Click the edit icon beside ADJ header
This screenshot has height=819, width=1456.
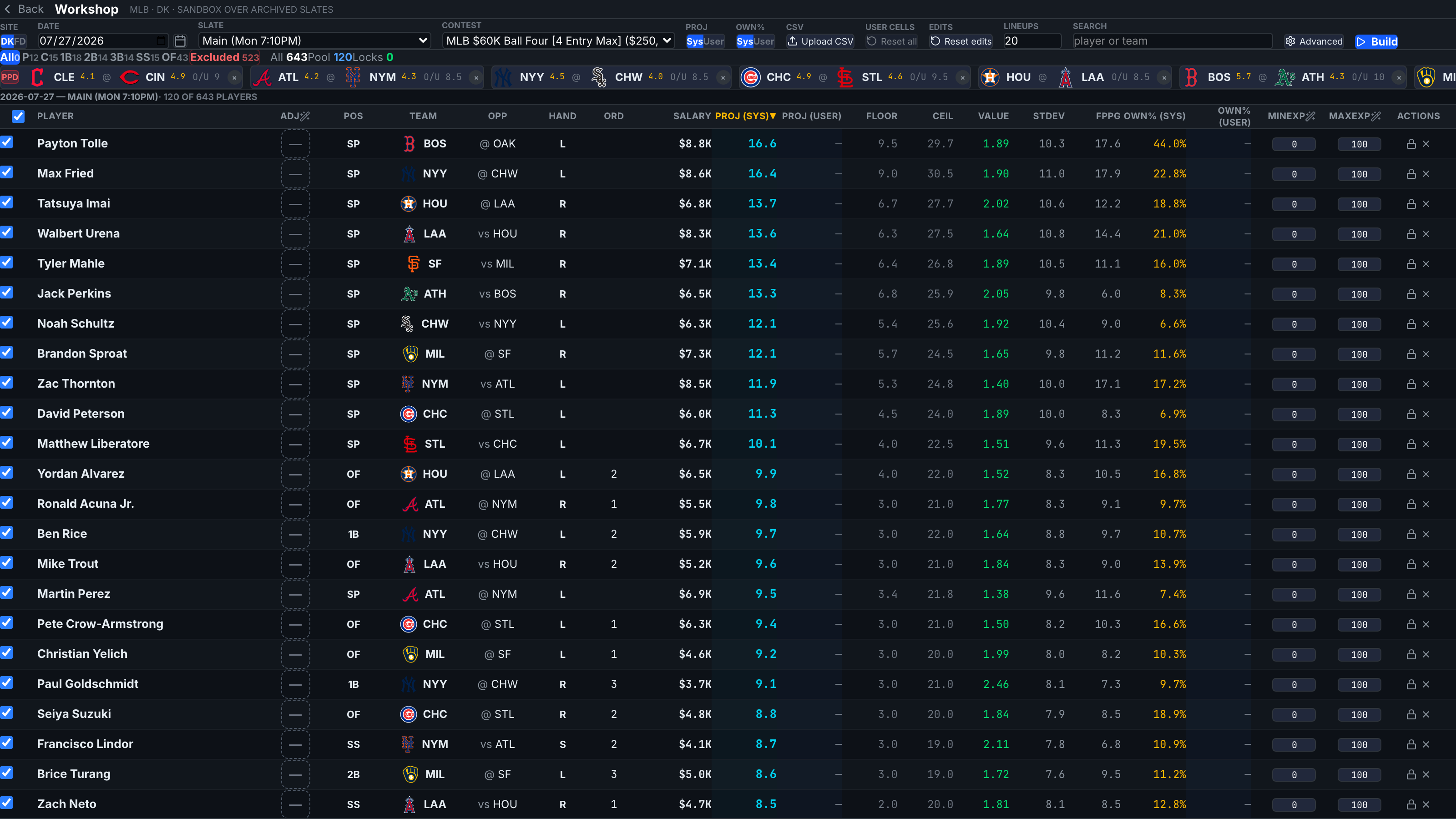click(305, 116)
